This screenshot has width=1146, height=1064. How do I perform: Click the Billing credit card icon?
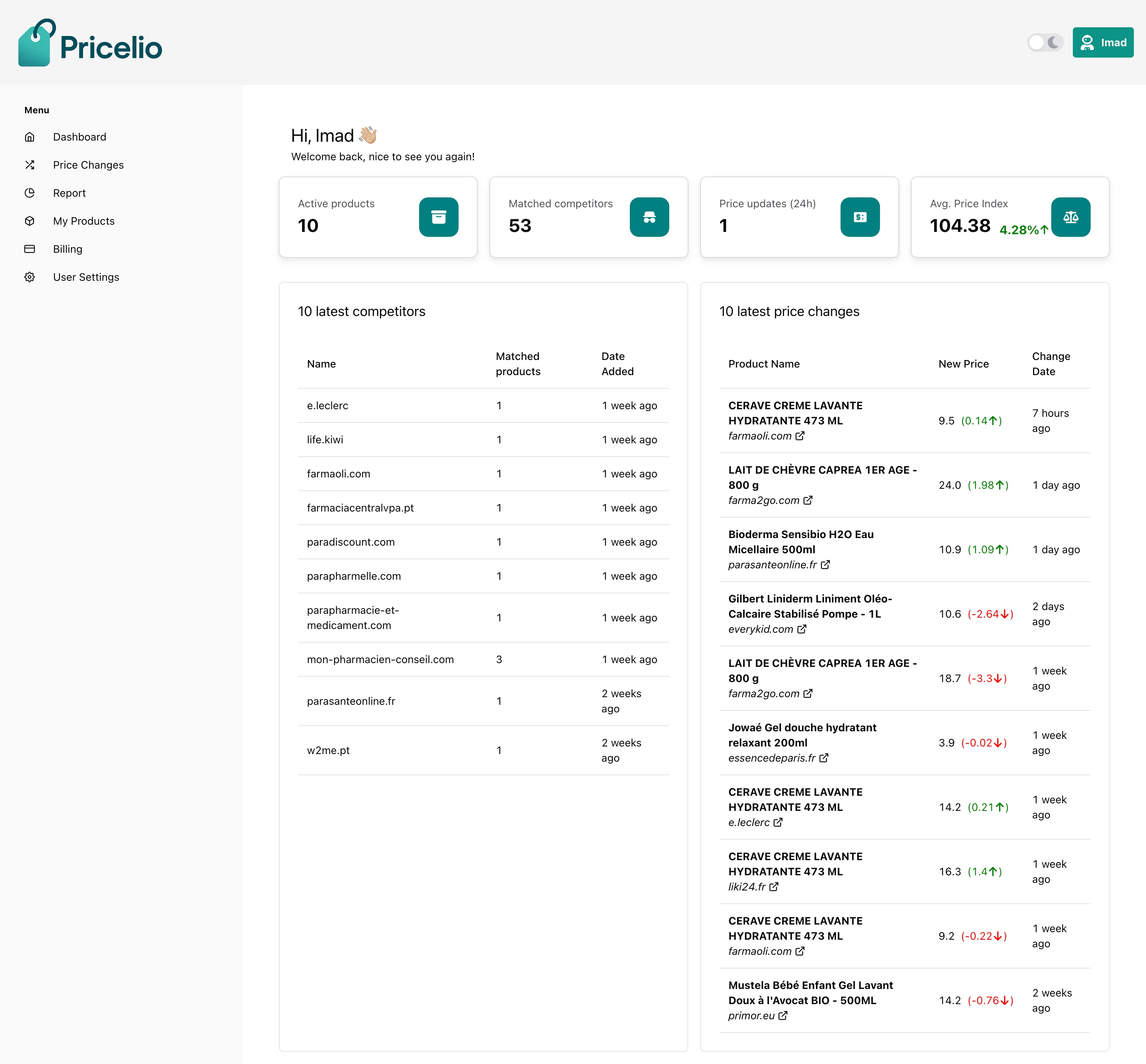click(30, 249)
